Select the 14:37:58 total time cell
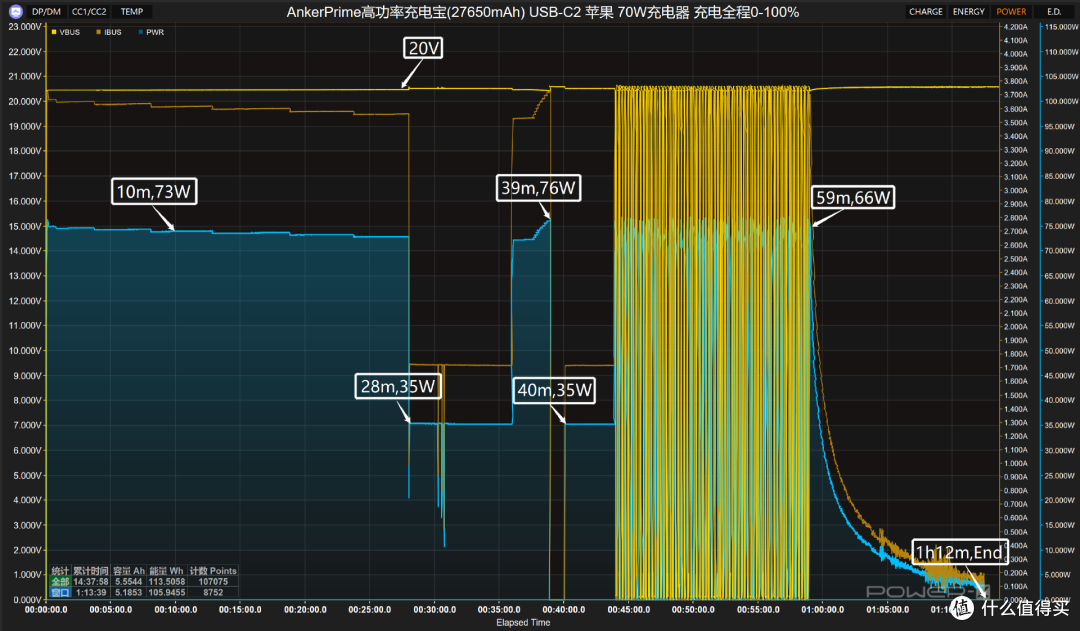The image size is (1080, 631). pos(91,581)
